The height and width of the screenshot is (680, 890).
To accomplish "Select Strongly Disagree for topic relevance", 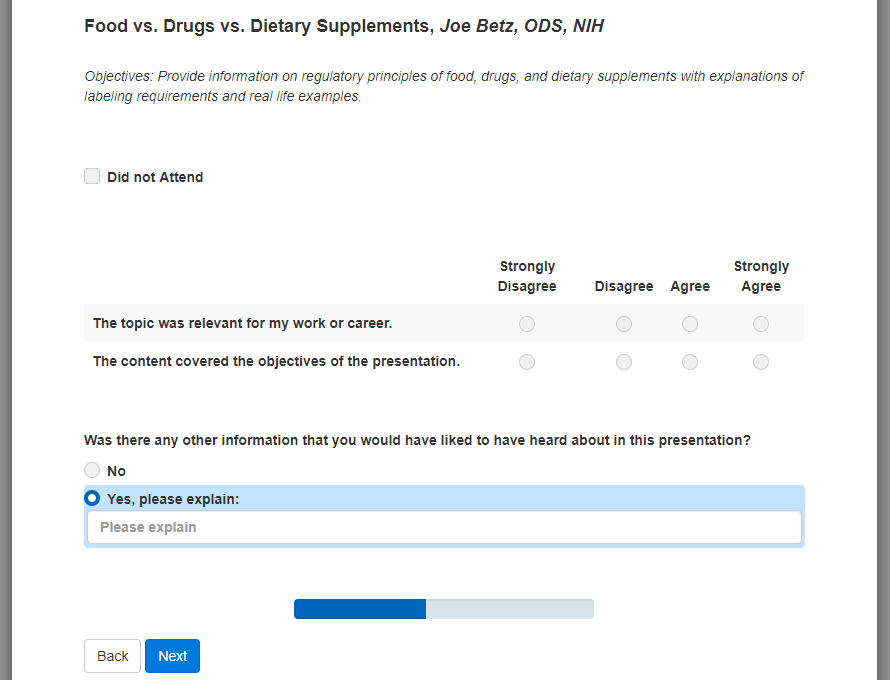I will (x=527, y=324).
